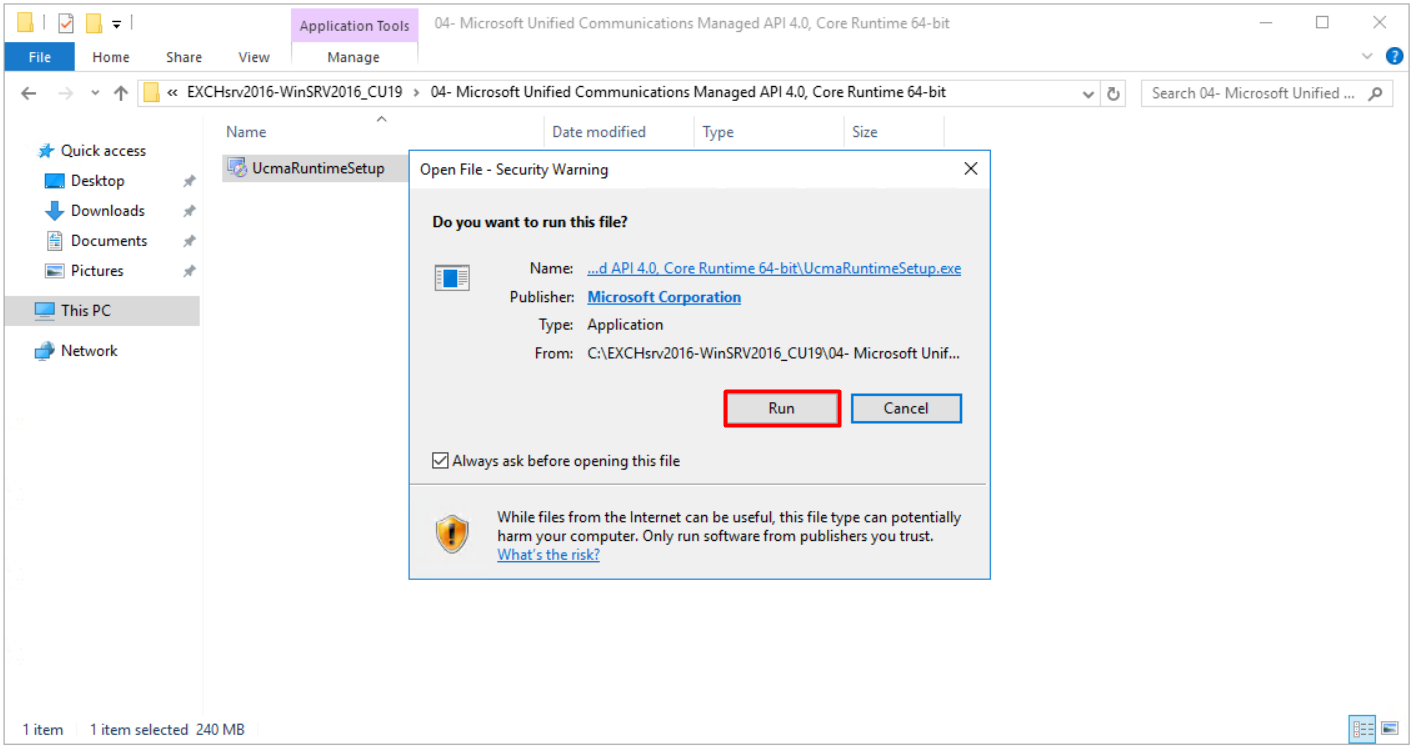Viewport: 1414px width, 749px height.
Task: Click the application icon beside file Name
Action: point(452,277)
